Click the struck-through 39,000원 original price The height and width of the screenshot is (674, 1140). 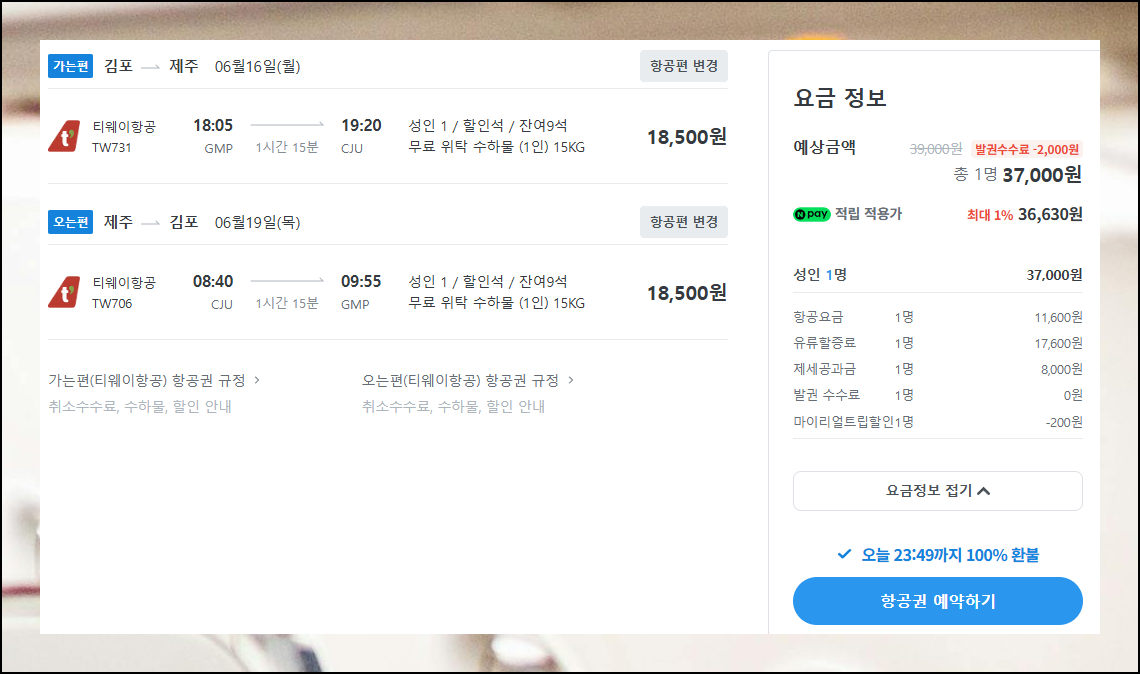coord(936,149)
